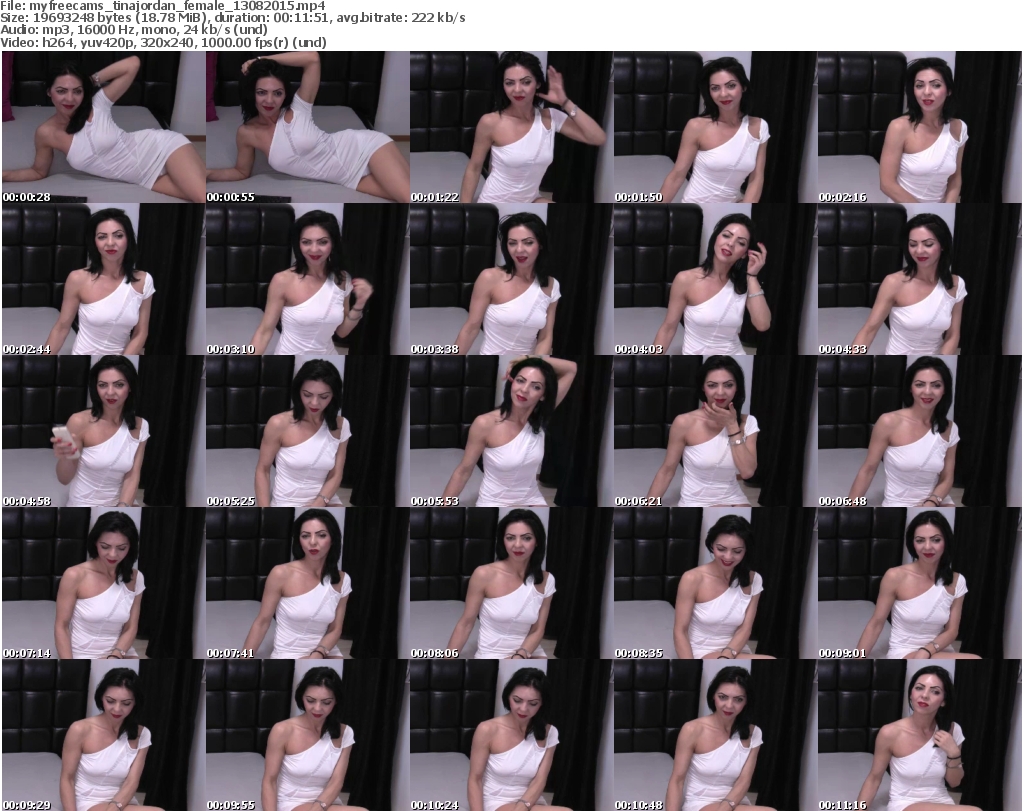Choose the frame stamped 00:03:38

tap(511, 279)
